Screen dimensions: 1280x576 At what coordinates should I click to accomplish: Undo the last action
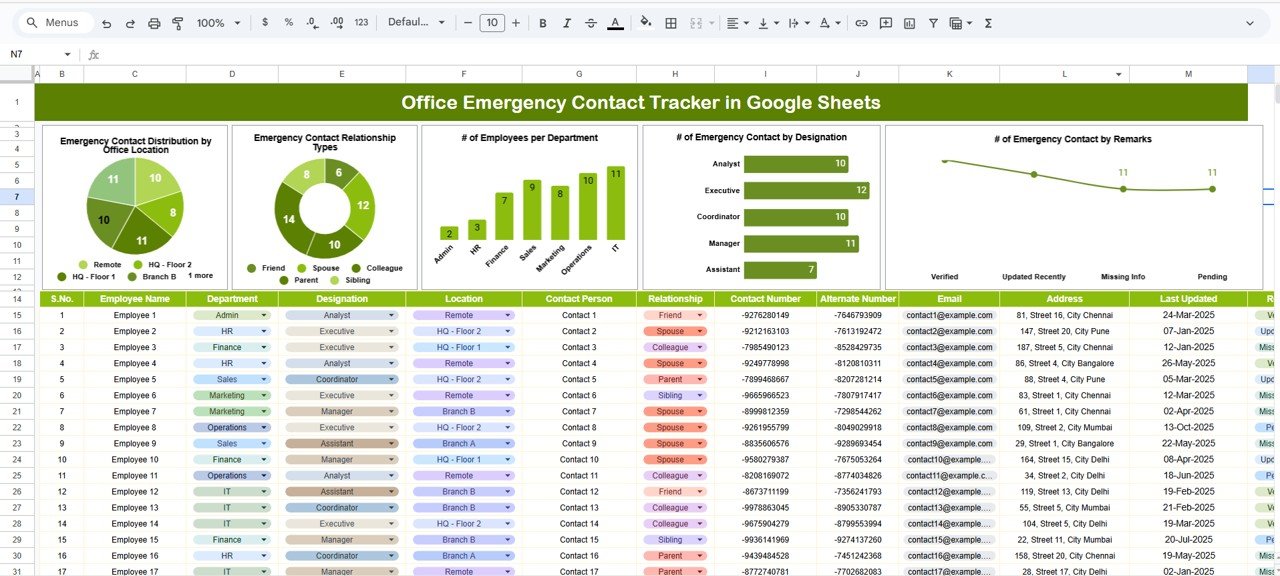pyautogui.click(x=107, y=22)
